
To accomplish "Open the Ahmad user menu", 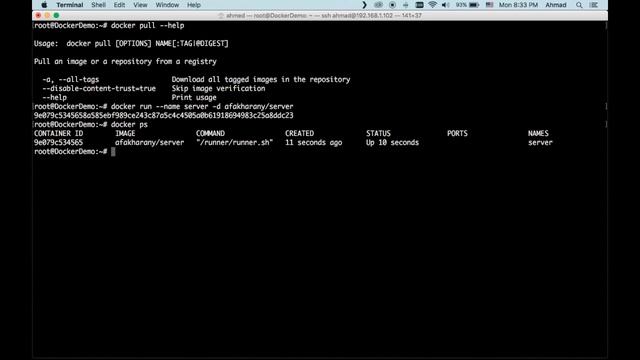I will point(556,5).
